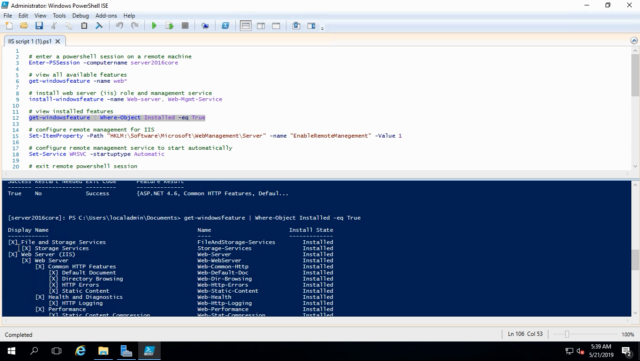This screenshot has width=640, height=361.
Task: Open Server Manager from taskbar
Action: click(x=126, y=351)
